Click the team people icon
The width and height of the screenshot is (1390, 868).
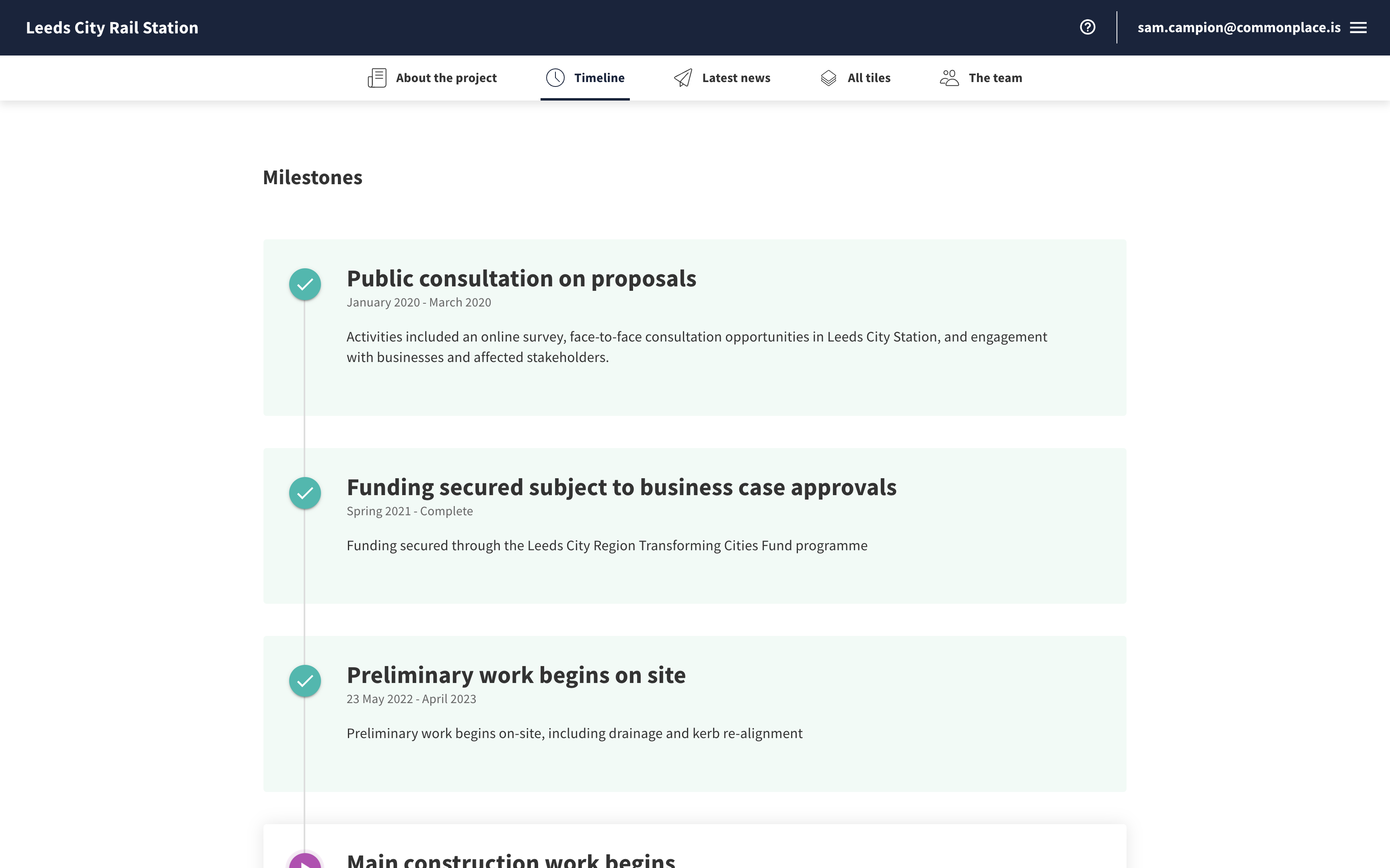[x=949, y=78]
